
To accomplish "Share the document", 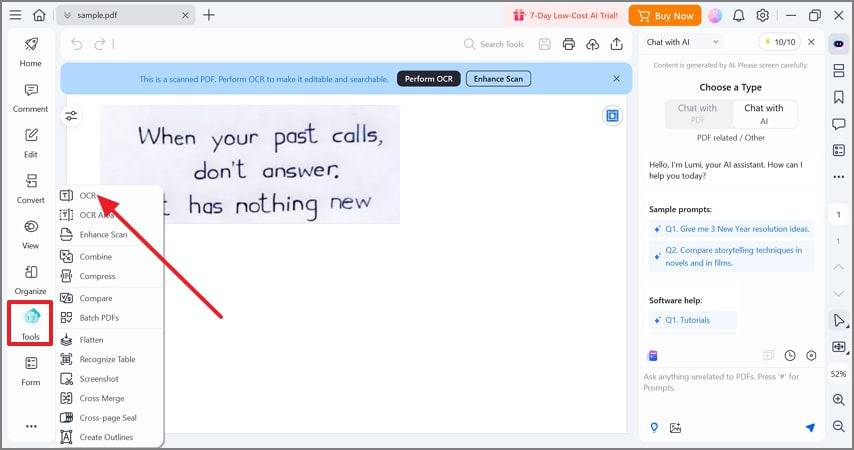I will pos(617,44).
